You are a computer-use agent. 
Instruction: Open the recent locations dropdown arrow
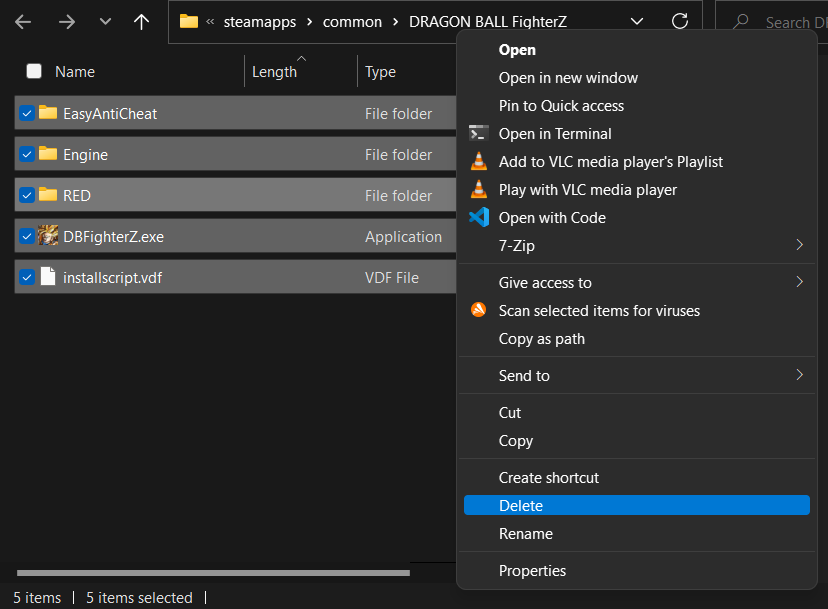coord(105,22)
